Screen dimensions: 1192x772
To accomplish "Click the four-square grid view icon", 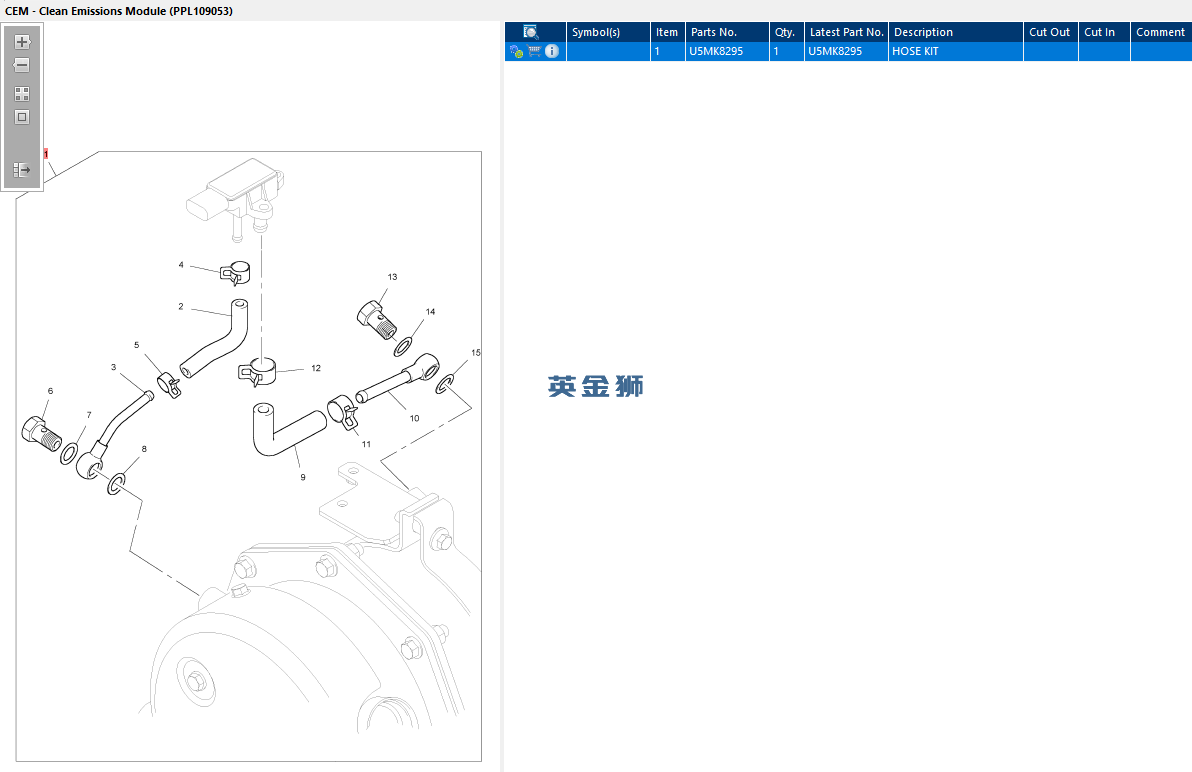I will 22,94.
